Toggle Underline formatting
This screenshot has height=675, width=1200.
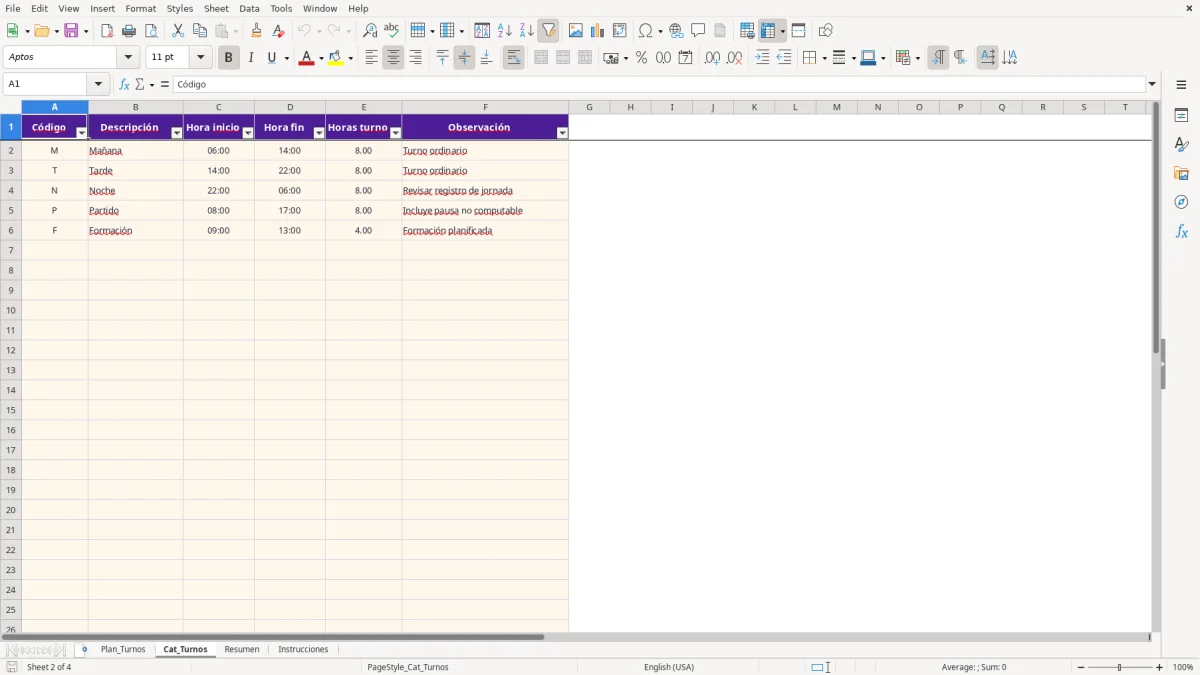coord(272,58)
